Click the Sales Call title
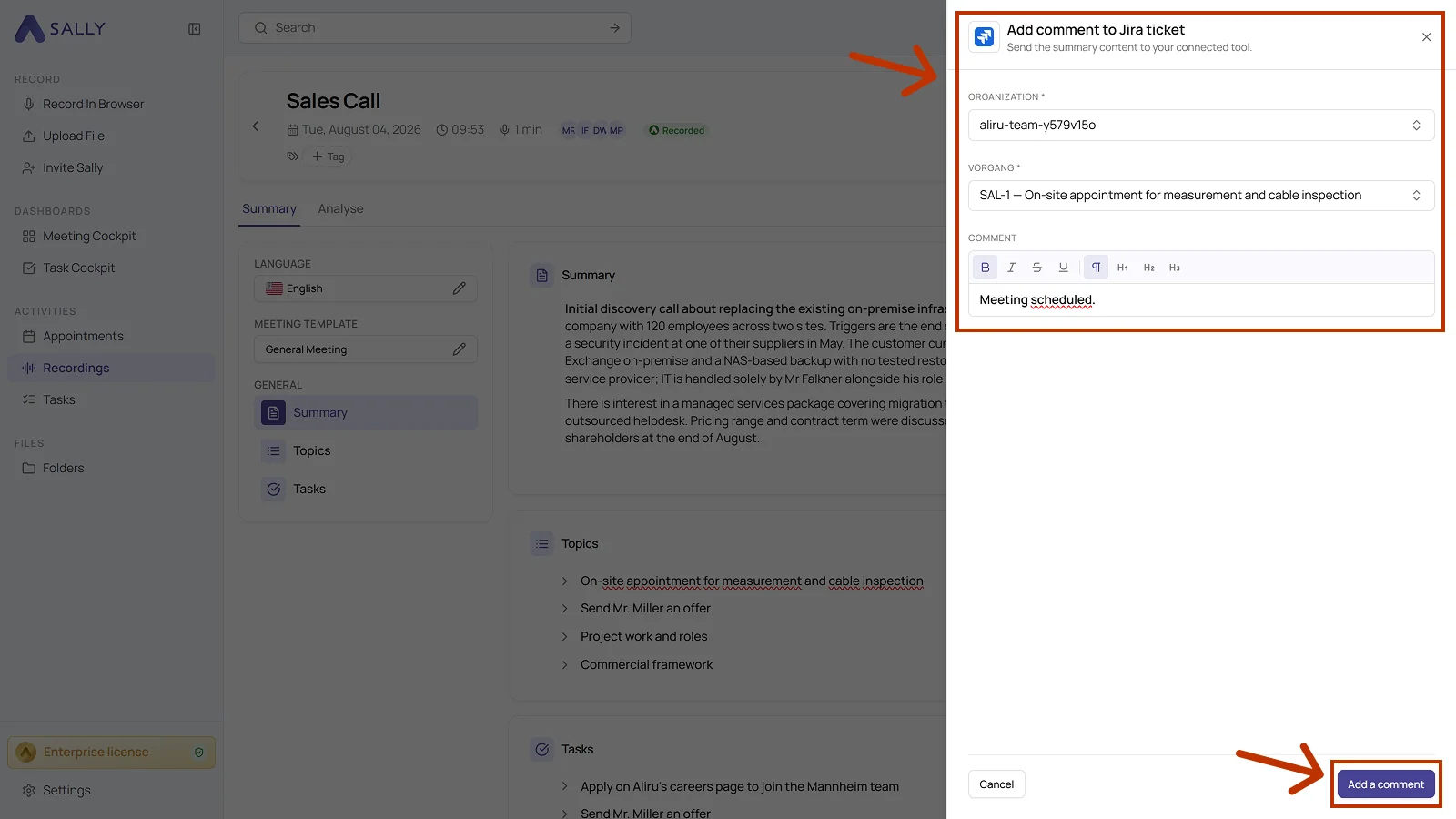Image resolution: width=1456 pixels, height=819 pixels. [334, 101]
